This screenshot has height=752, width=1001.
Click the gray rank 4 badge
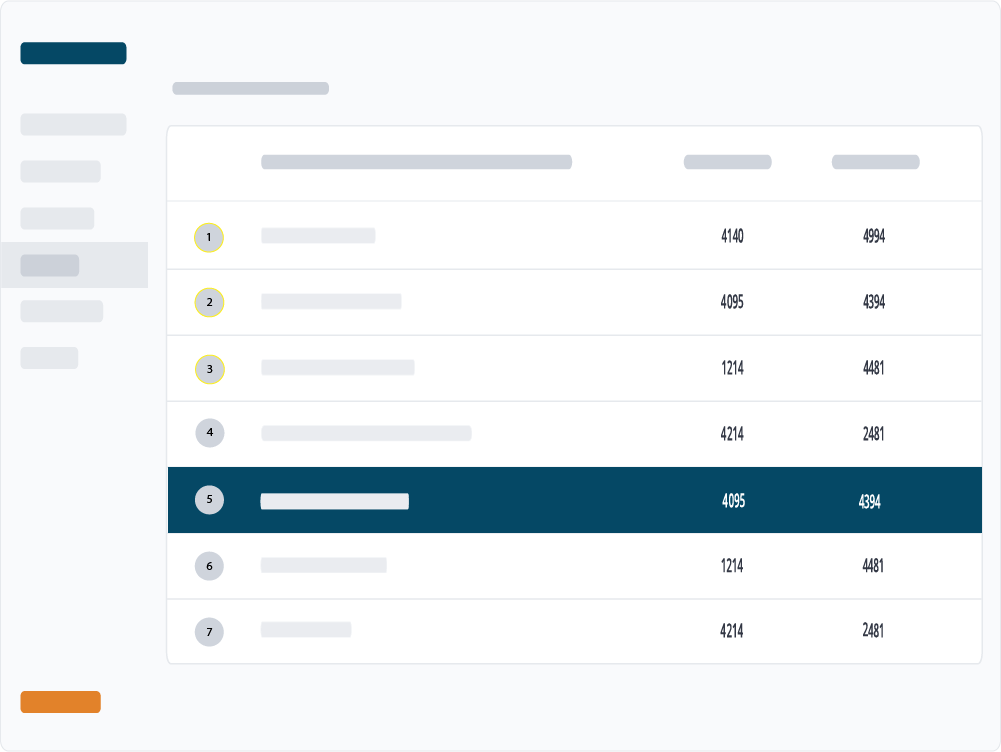209,433
